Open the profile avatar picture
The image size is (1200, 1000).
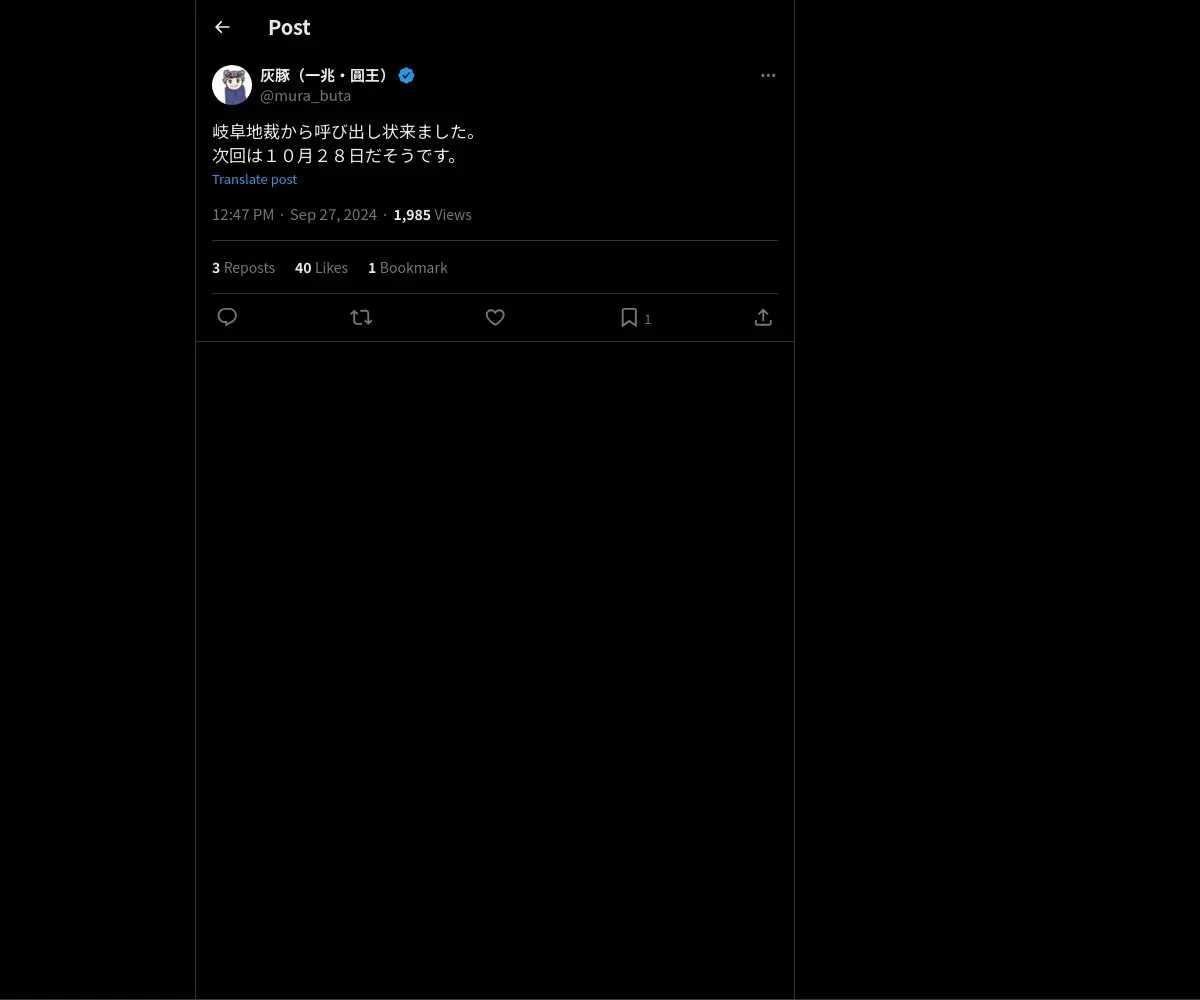click(232, 85)
